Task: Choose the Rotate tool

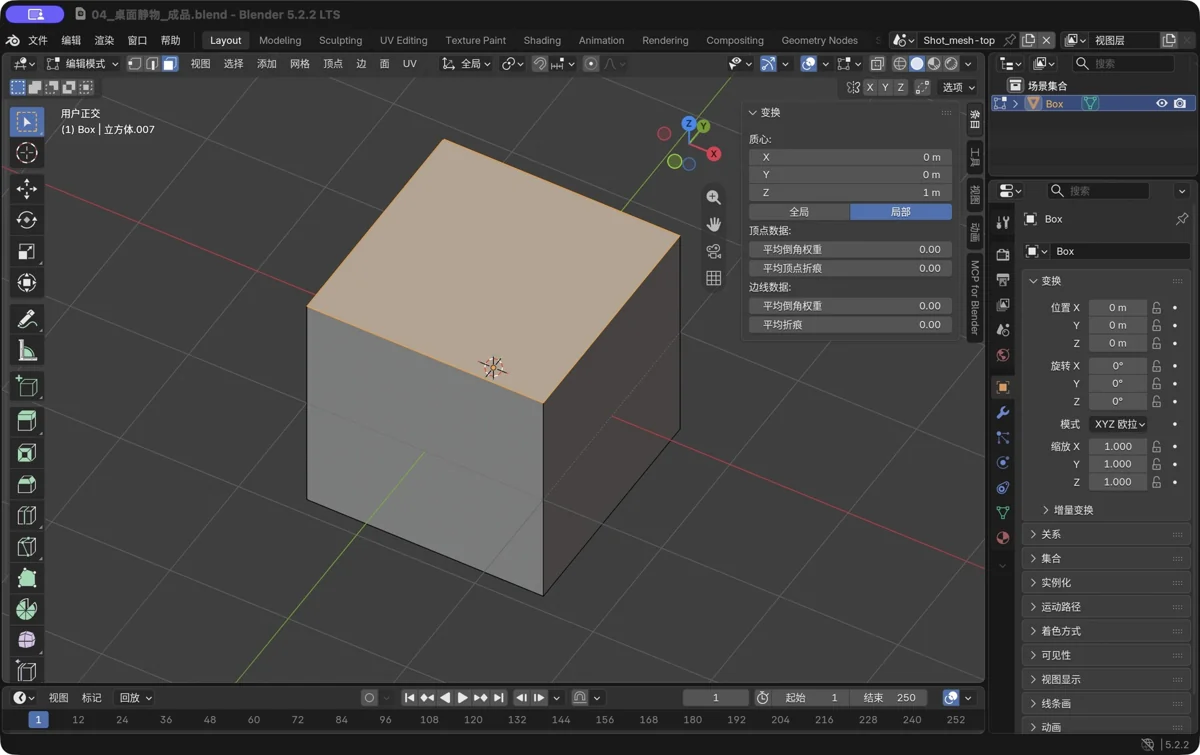Action: 27,220
